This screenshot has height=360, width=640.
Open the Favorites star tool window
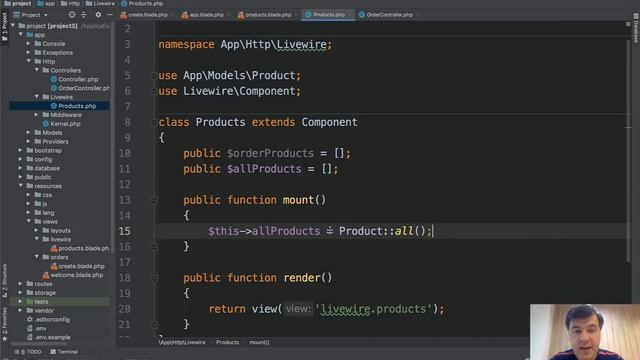click(x=4, y=325)
